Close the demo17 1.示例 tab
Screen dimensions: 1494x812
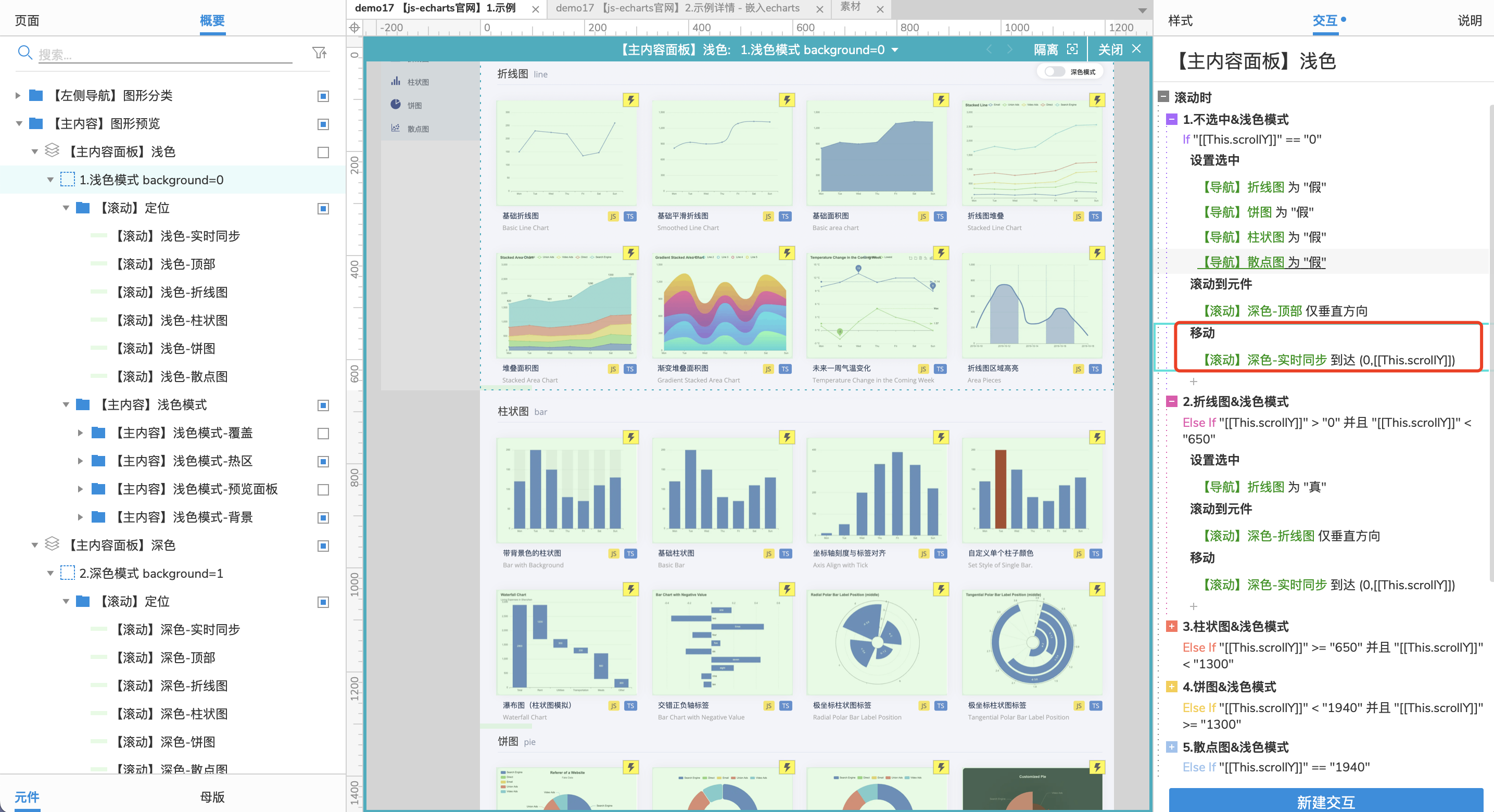point(535,9)
